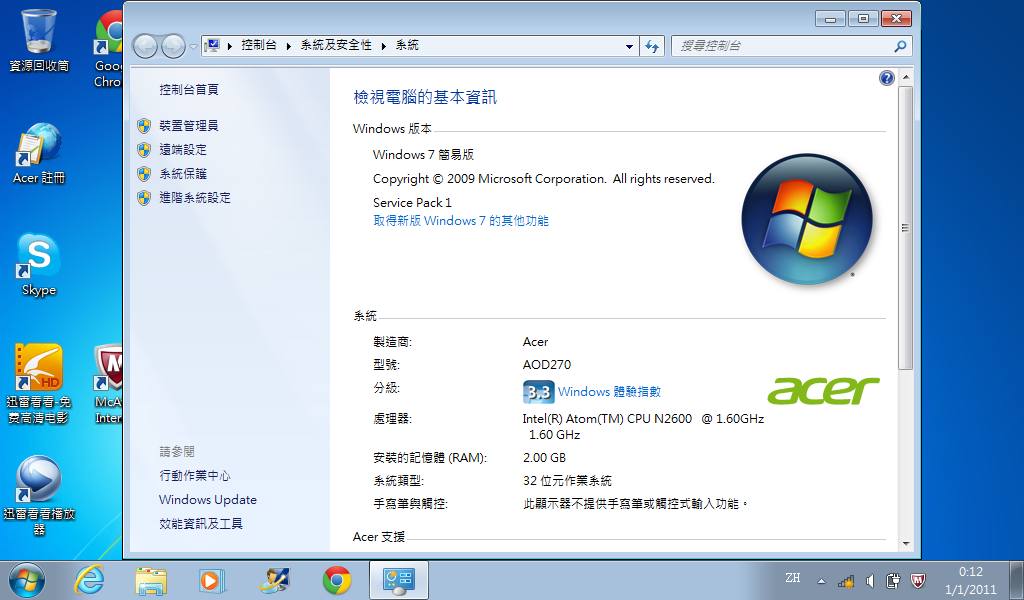1024x600 pixels.
Task: Launch Skype from the desktop
Action: pyautogui.click(x=39, y=264)
